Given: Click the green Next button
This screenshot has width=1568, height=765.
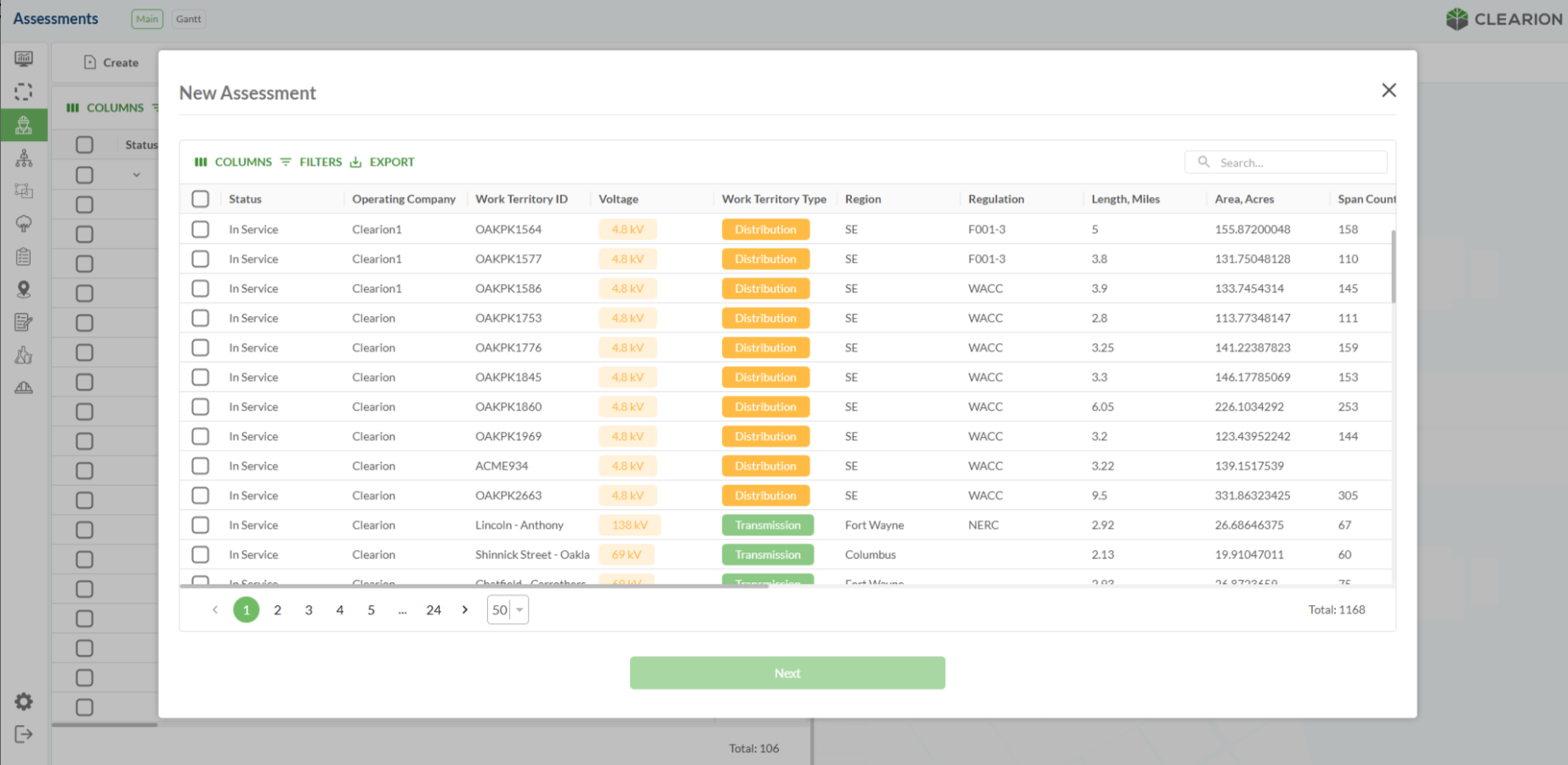Looking at the screenshot, I should (x=787, y=673).
